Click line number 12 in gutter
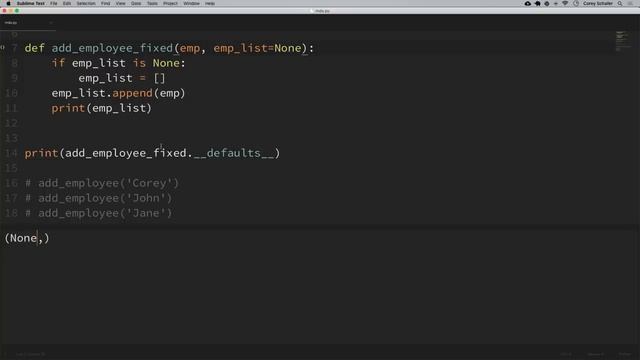The height and width of the screenshot is (360, 640). 11,123
